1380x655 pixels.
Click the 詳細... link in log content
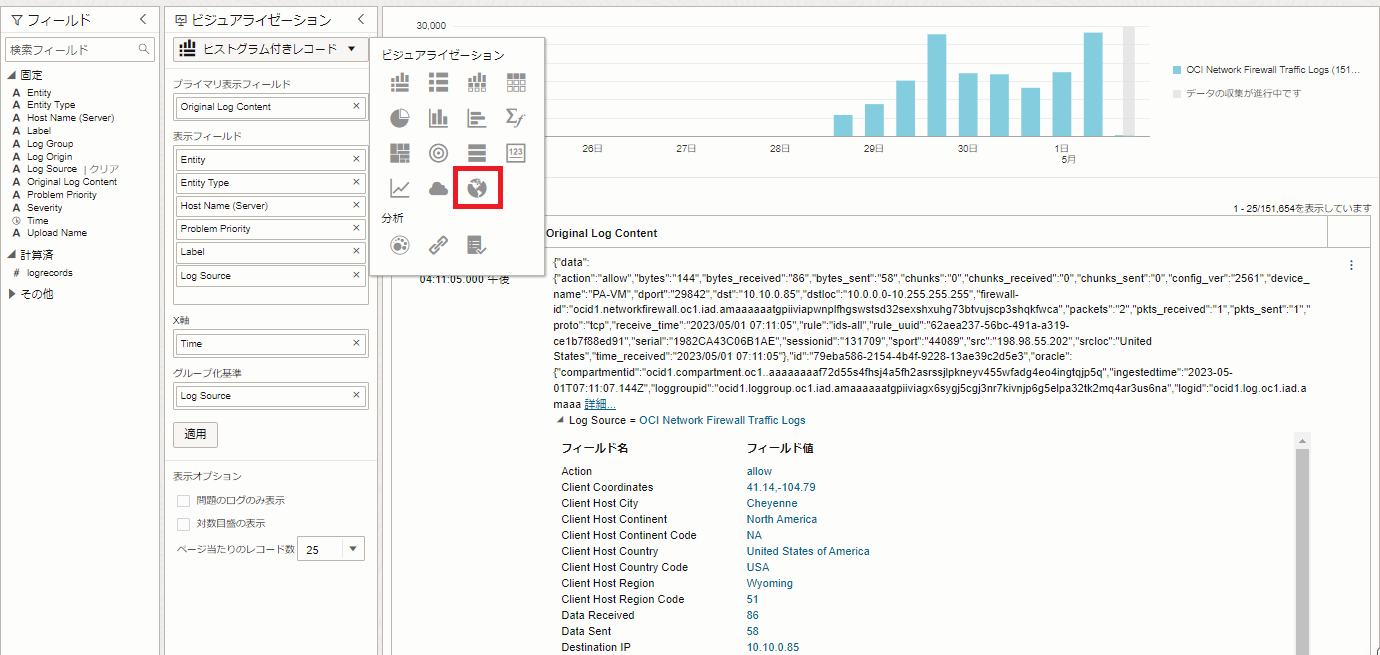[x=600, y=404]
